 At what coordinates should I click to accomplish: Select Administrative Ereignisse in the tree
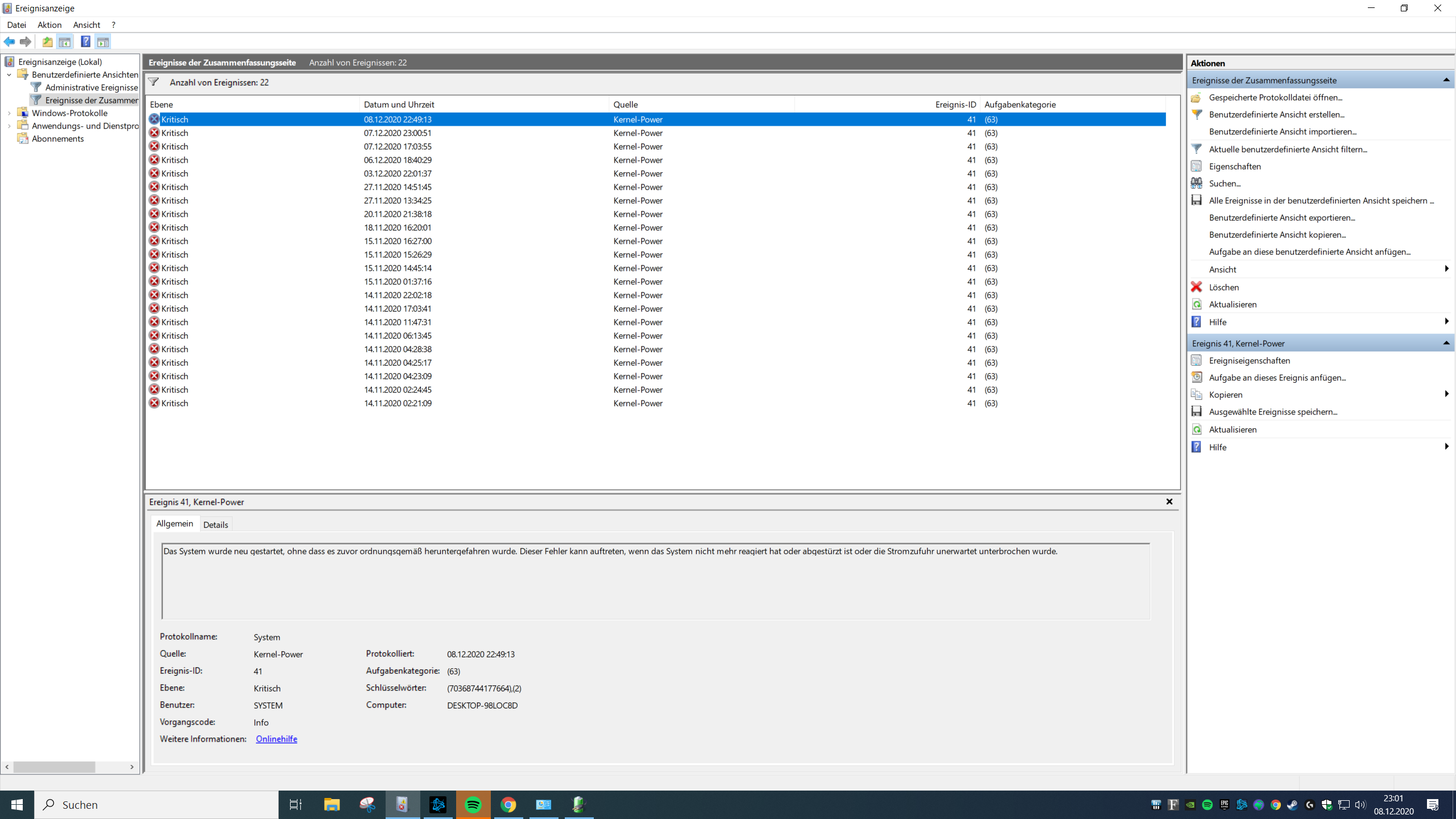(91, 87)
